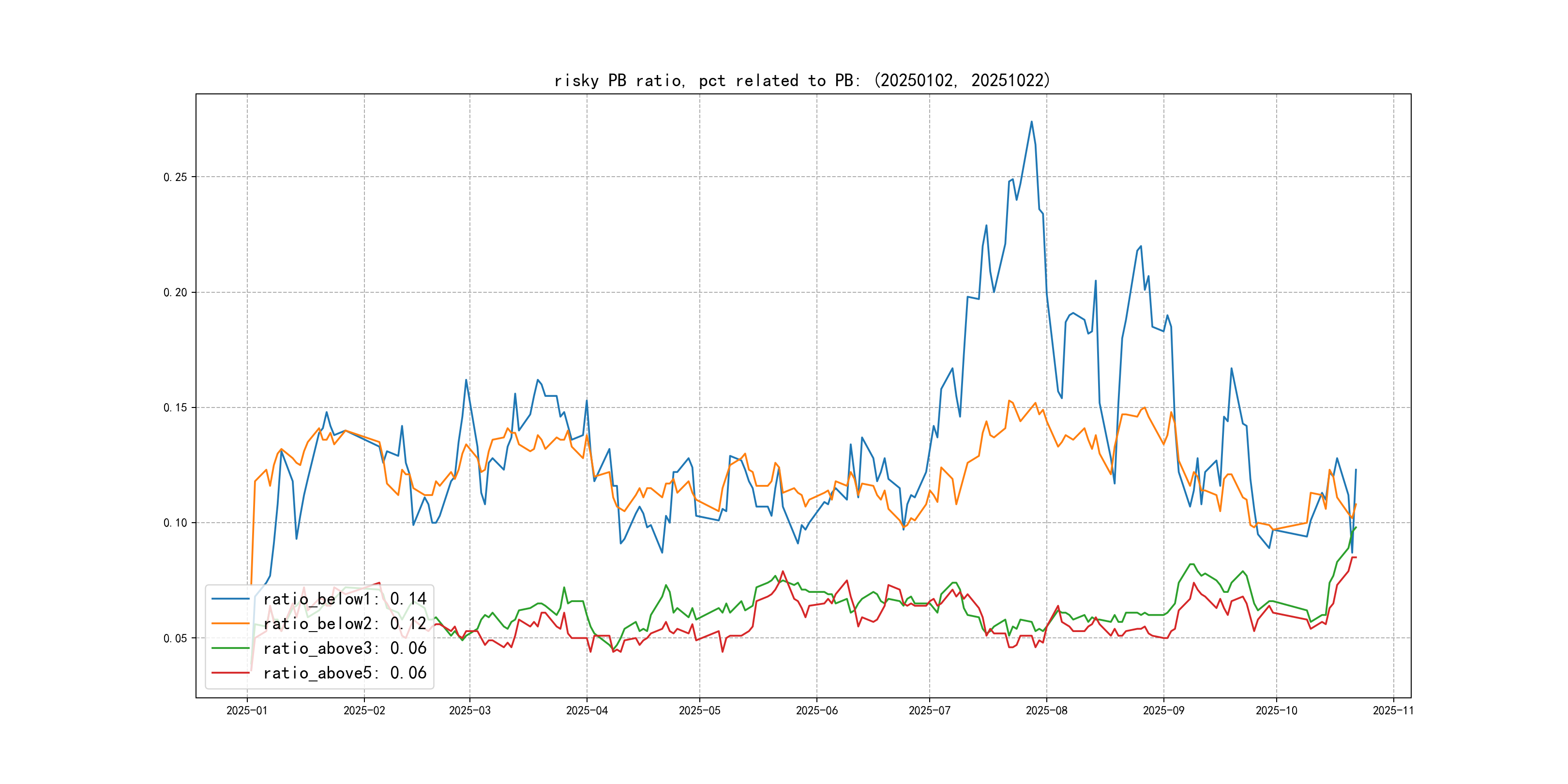The height and width of the screenshot is (784, 1568).
Task: Click the 2025-08 x-axis label
Action: coord(1046,710)
